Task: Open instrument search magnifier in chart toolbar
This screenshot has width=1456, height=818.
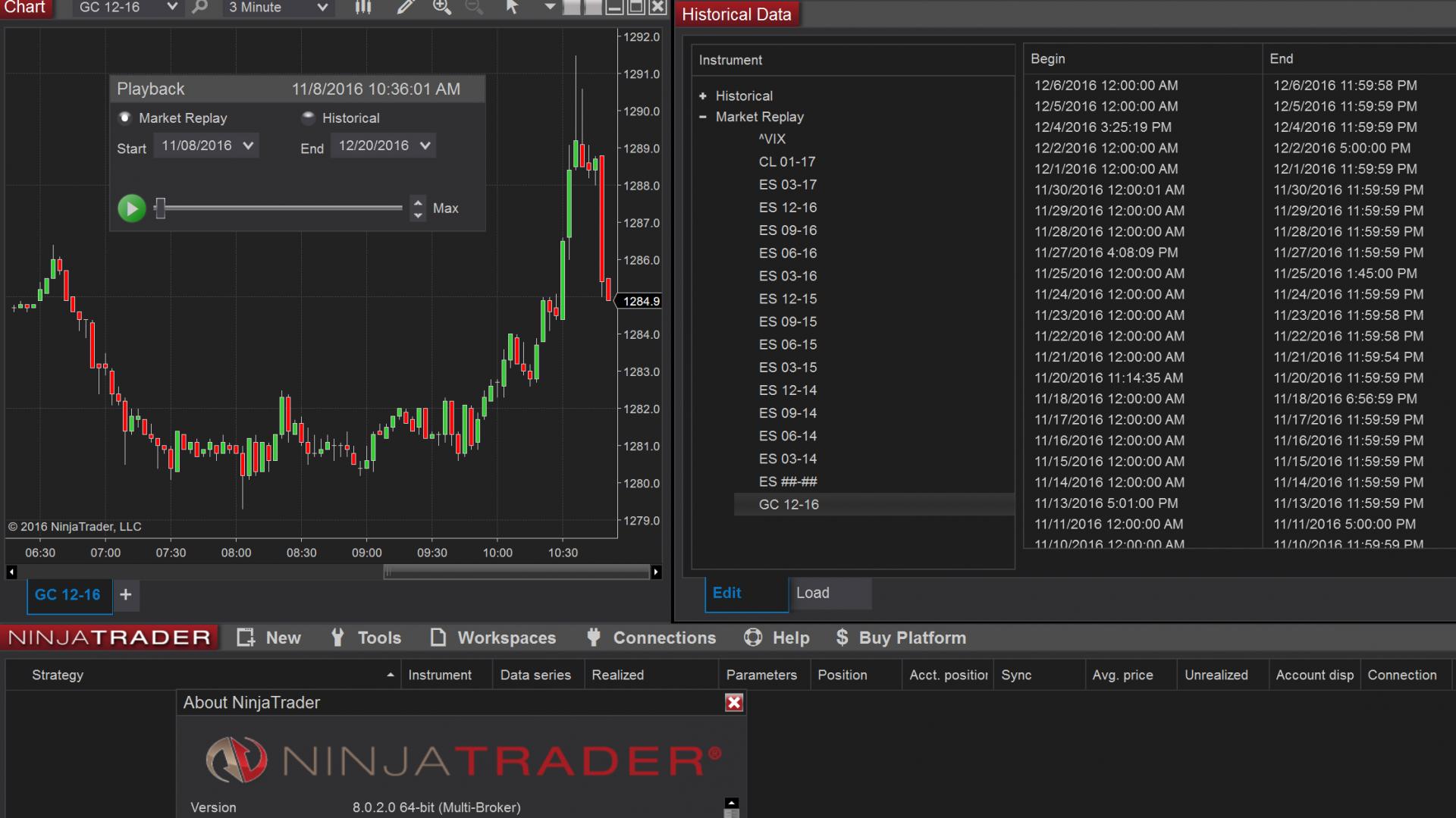Action: tap(199, 8)
